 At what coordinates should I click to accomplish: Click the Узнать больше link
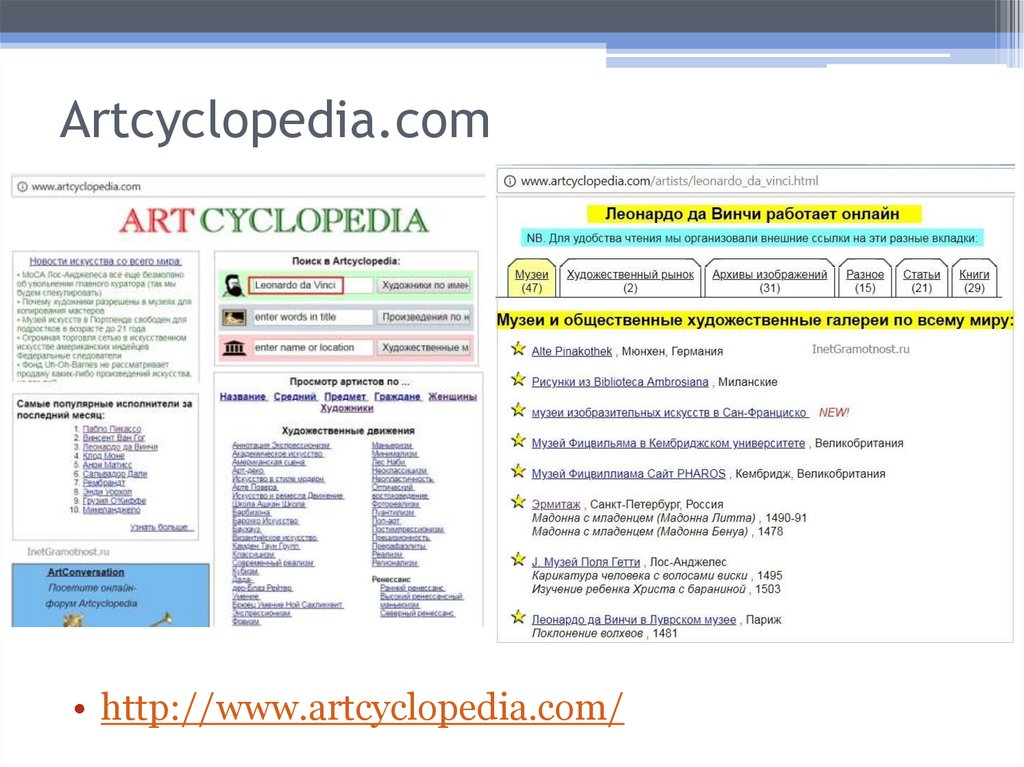coord(162,527)
